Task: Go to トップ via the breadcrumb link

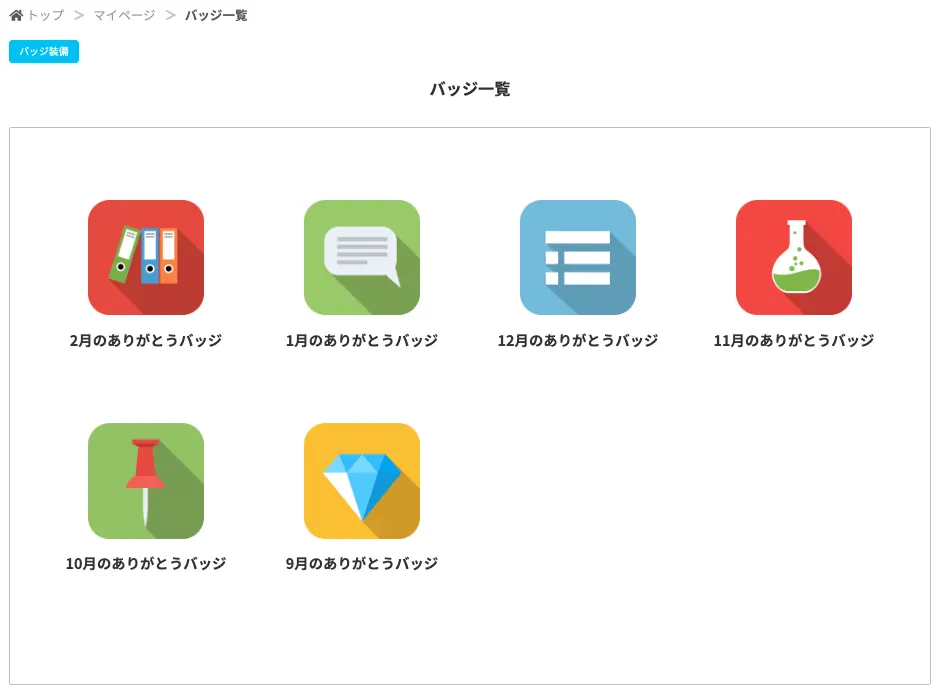Action: pyautogui.click(x=45, y=15)
